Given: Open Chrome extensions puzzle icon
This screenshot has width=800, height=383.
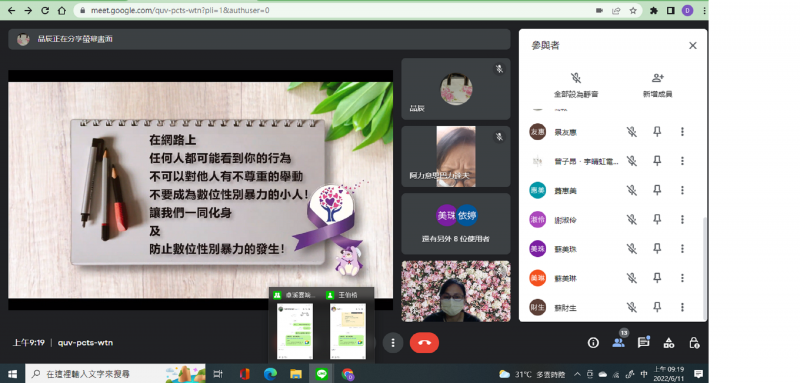Looking at the screenshot, I should click(x=654, y=10).
